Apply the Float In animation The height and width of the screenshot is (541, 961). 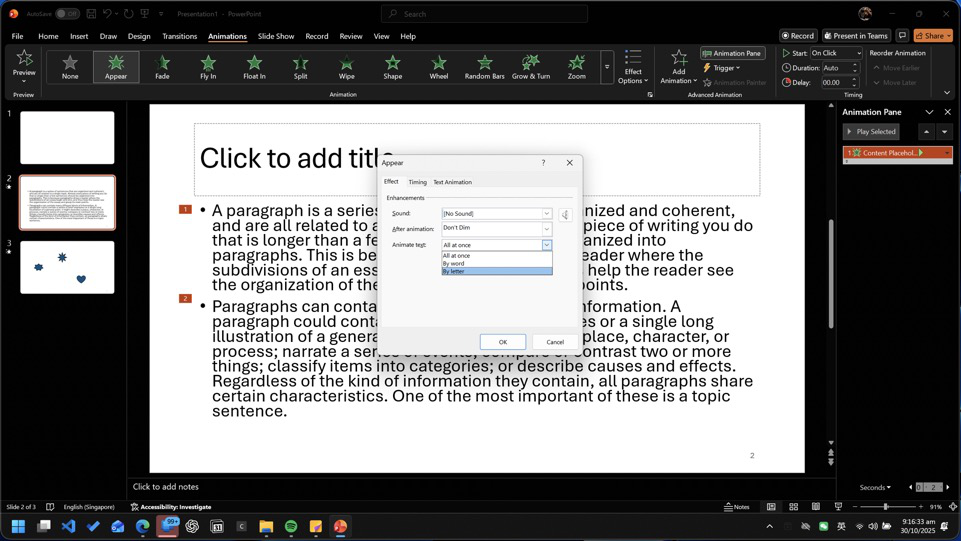tap(254, 67)
